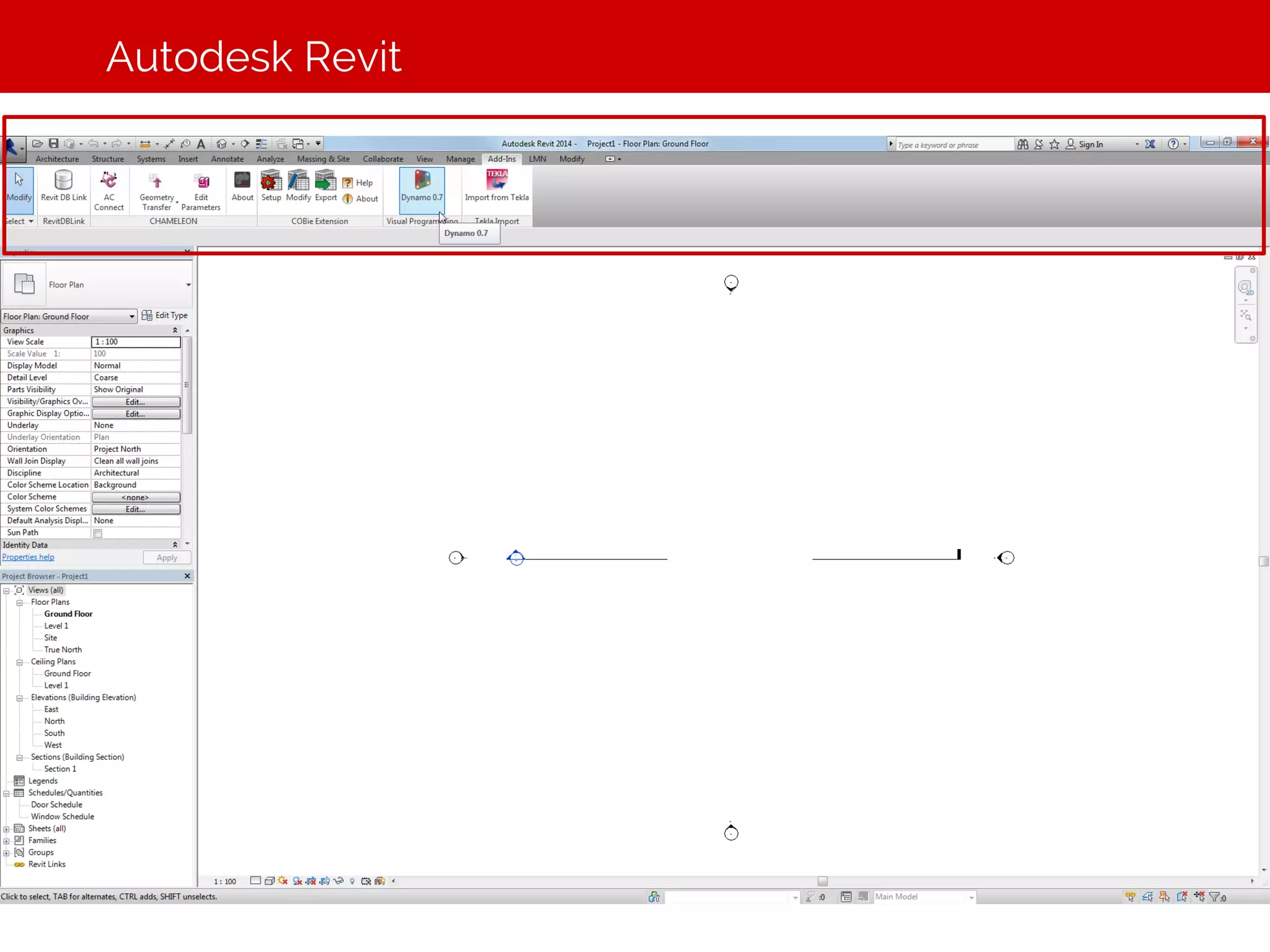1270x952 pixels.
Task: Switch to the Collaborate tab
Action: click(x=383, y=159)
